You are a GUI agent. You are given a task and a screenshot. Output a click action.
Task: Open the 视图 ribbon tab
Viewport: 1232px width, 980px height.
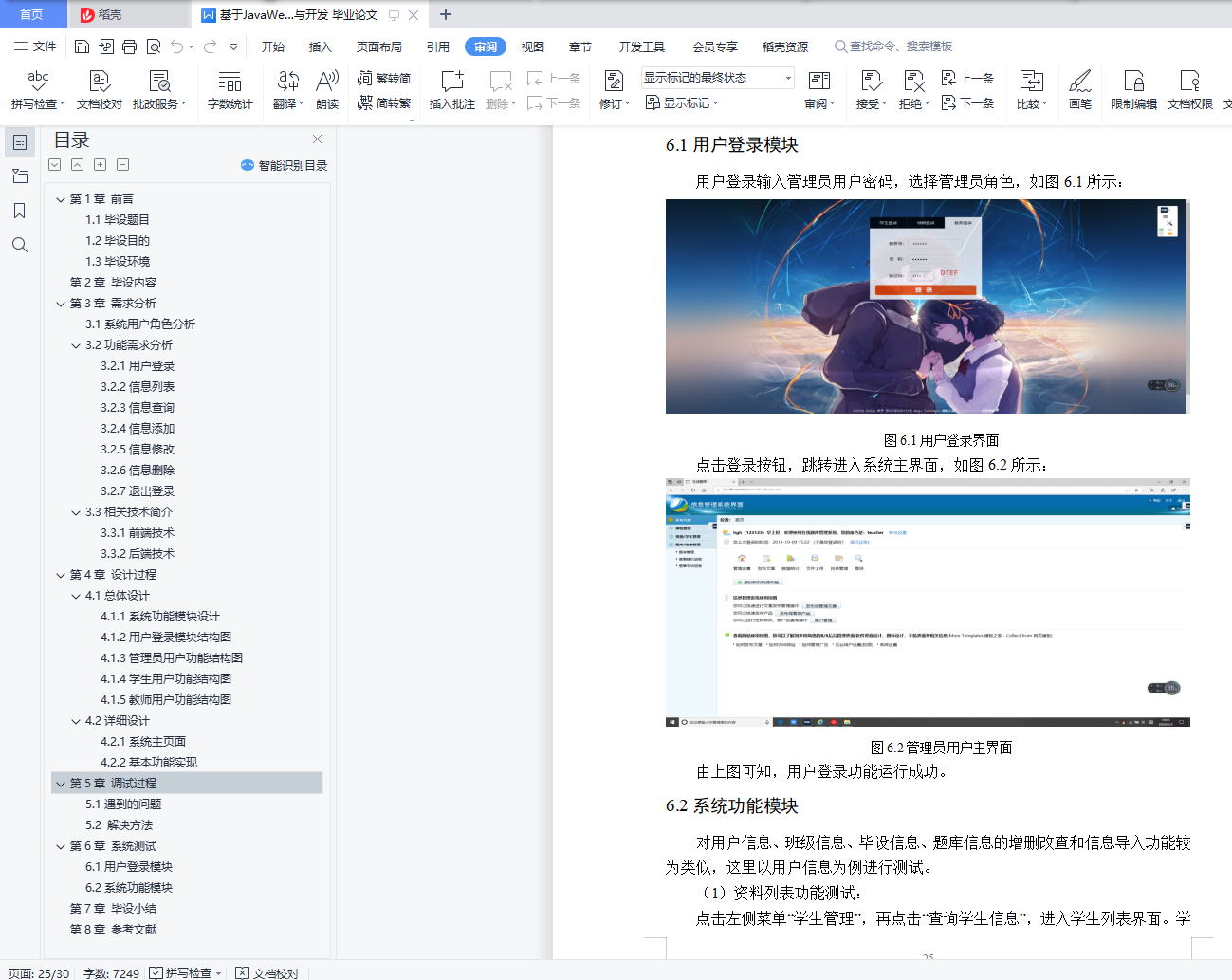coord(533,46)
